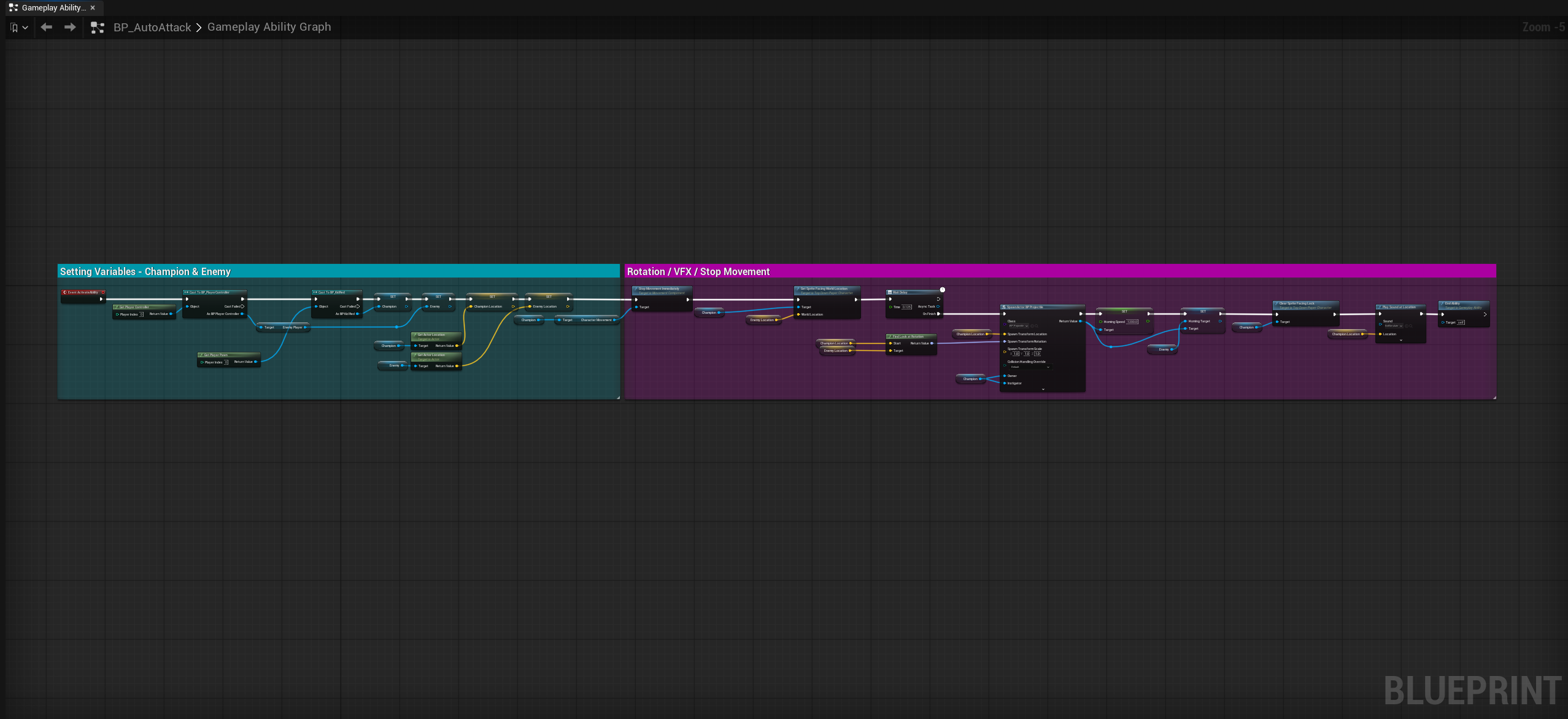Click the On Finish execution pin
Image resolution: width=1568 pixels, height=719 pixels.
tap(938, 314)
